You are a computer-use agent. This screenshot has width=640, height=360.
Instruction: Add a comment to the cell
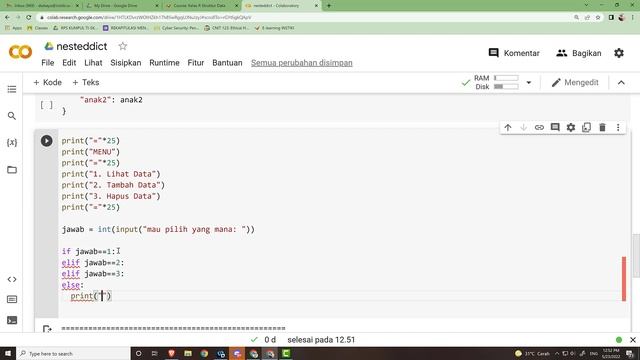pos(555,127)
